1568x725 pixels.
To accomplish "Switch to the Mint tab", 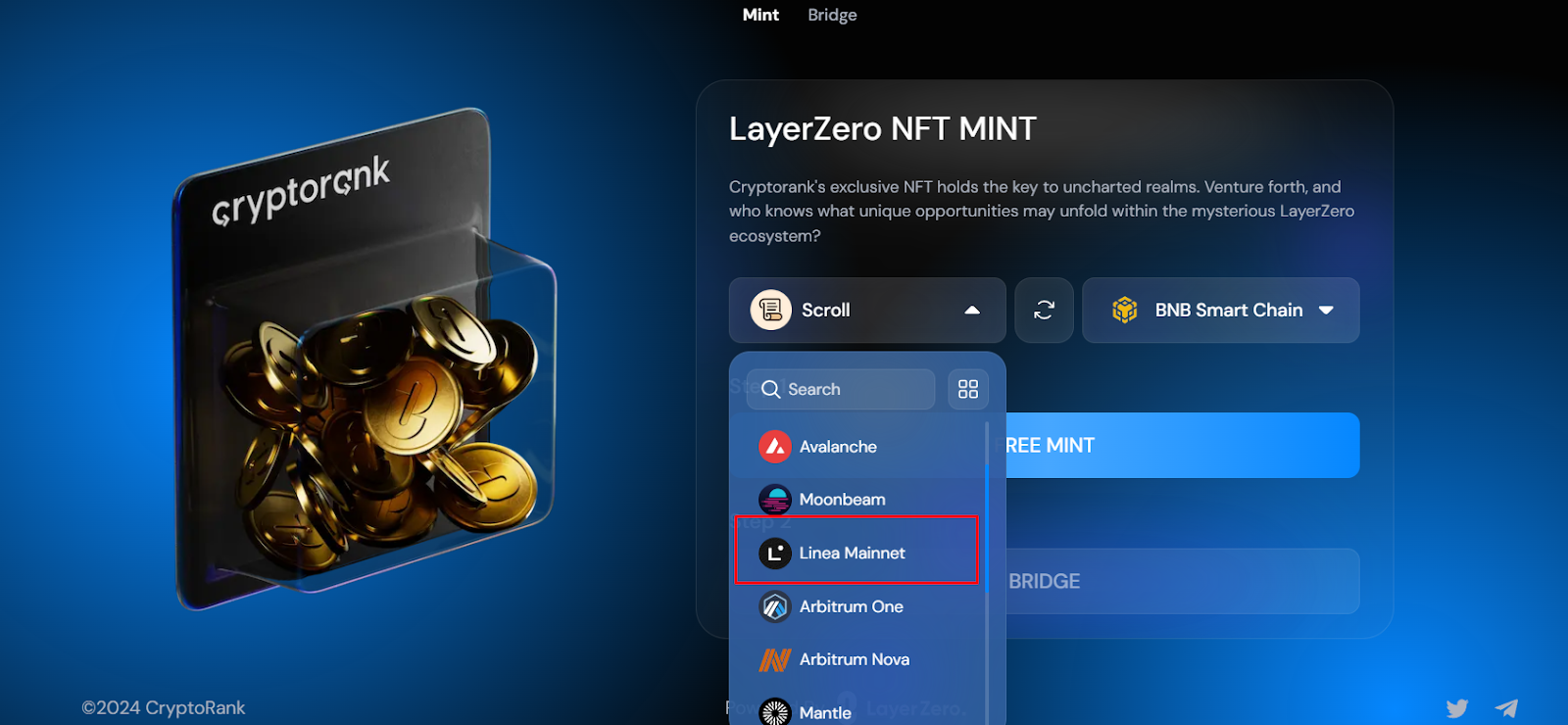I will click(760, 15).
